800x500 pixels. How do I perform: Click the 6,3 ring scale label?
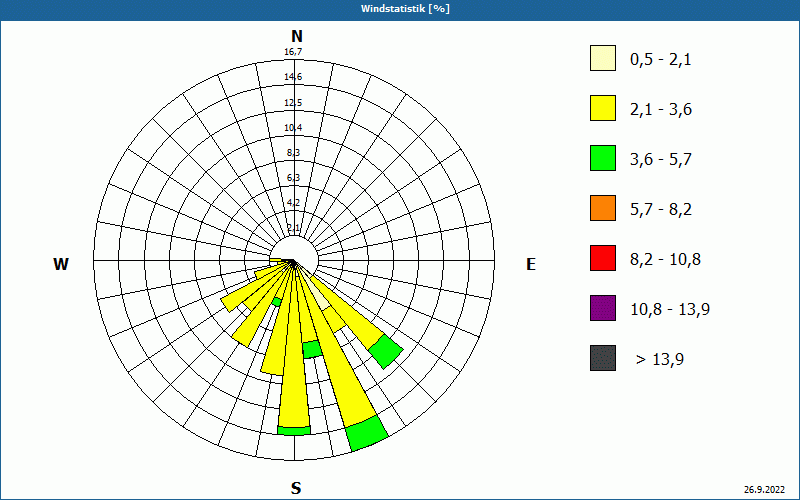tap(293, 178)
